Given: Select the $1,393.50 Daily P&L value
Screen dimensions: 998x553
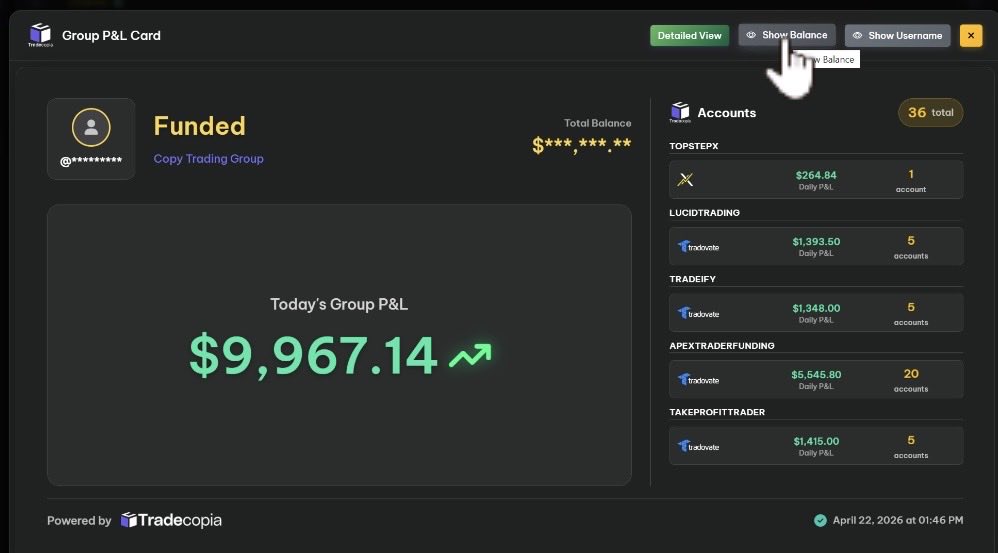Looking at the screenshot, I should click(816, 242).
